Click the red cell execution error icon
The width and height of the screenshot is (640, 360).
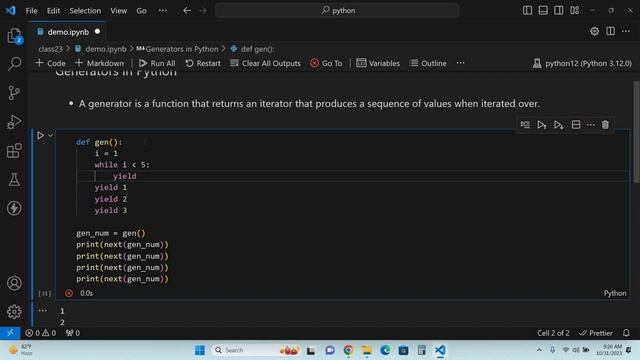click(69, 293)
